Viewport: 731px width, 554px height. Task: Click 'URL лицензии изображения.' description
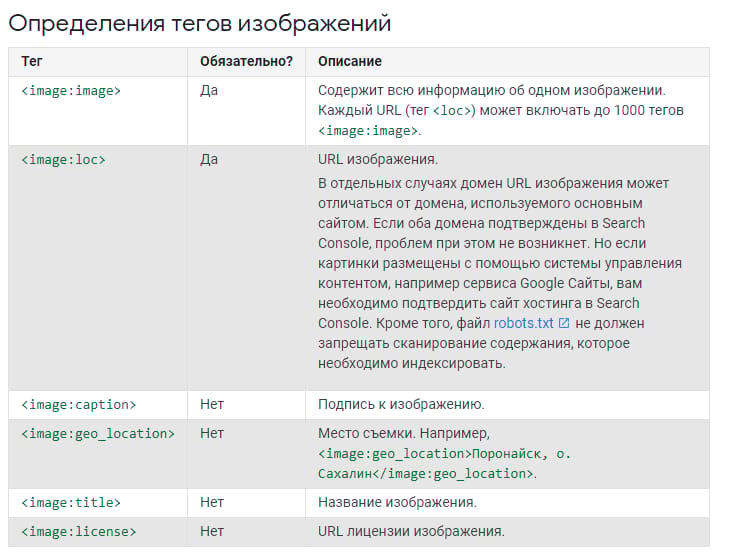coord(411,531)
